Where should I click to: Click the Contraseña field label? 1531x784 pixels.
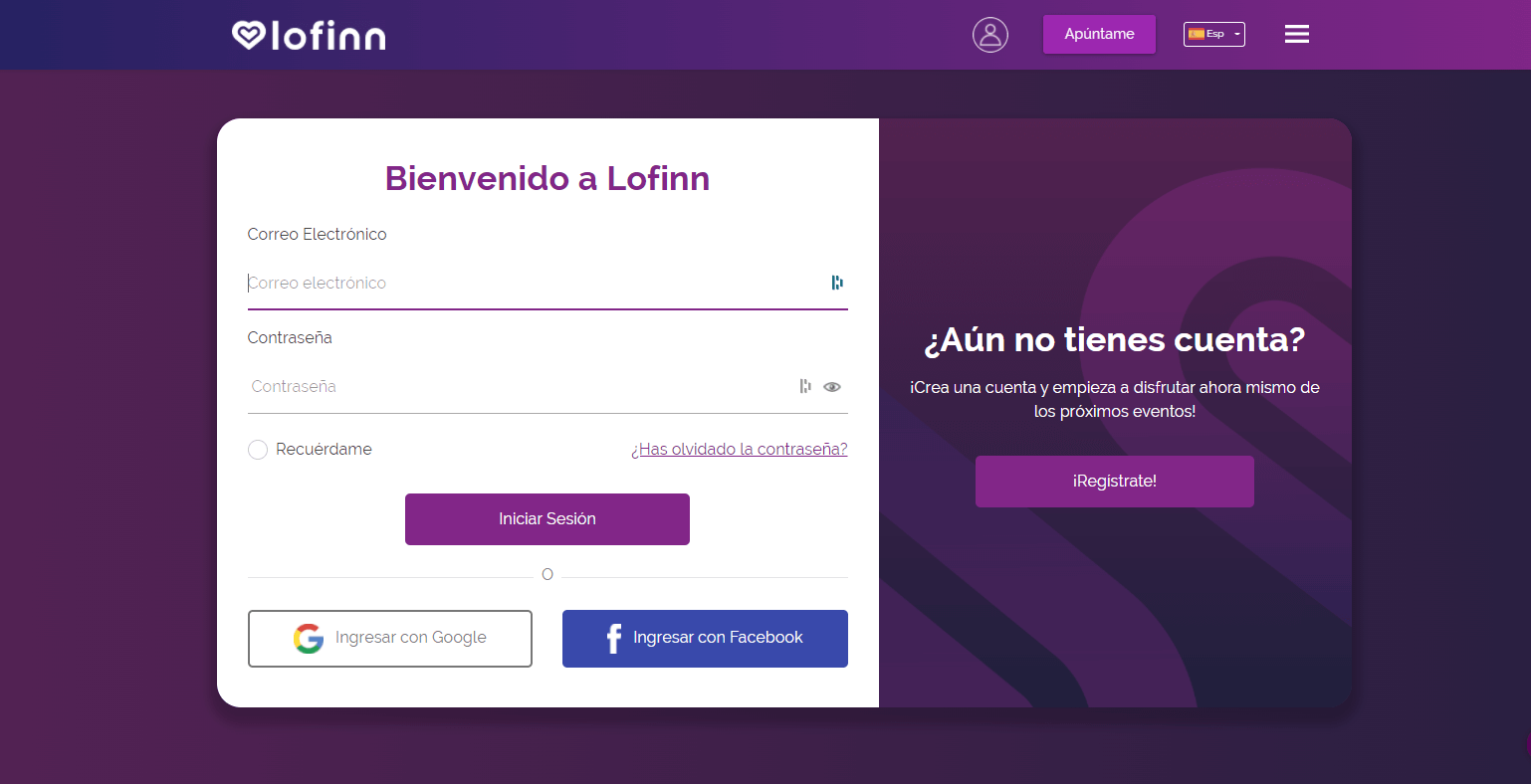tap(290, 338)
